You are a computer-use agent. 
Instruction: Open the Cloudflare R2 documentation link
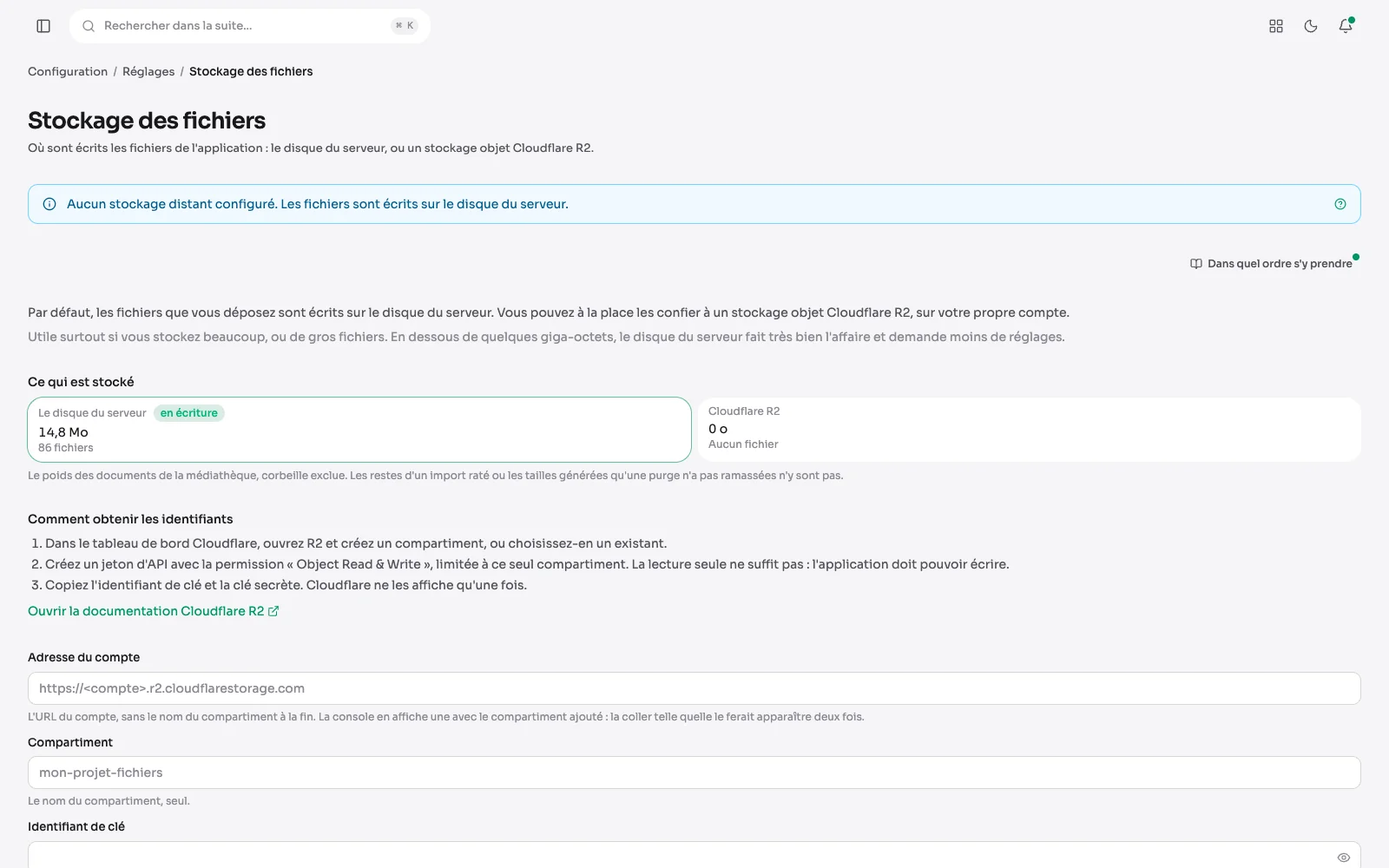pyautogui.click(x=154, y=611)
